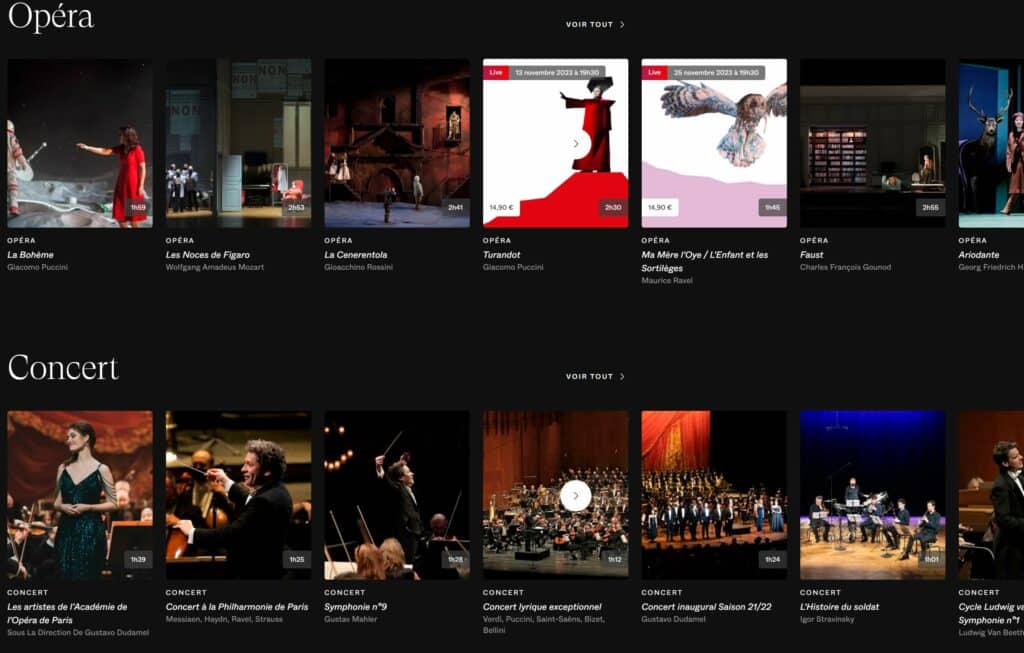Image resolution: width=1024 pixels, height=653 pixels.
Task: Click the play button on Concert lyrique exceptionnel
Action: tap(576, 496)
